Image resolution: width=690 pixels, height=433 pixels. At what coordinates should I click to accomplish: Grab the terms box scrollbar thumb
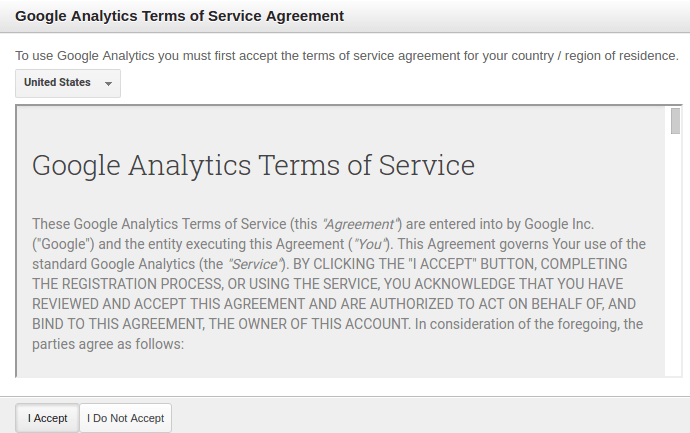[675, 121]
